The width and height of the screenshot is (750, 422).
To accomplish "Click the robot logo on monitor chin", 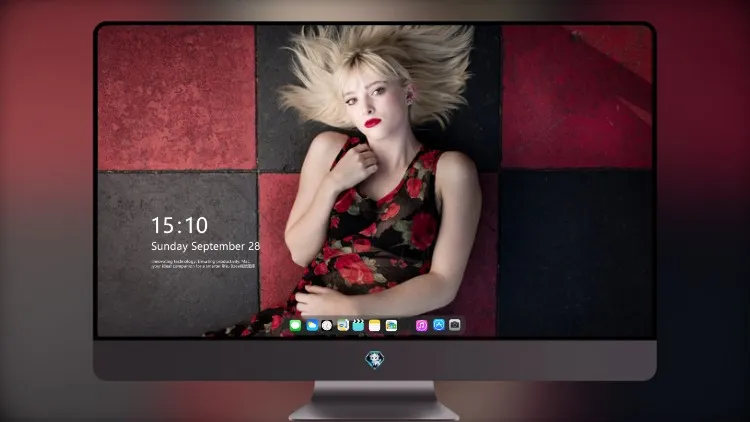I will click(375, 360).
